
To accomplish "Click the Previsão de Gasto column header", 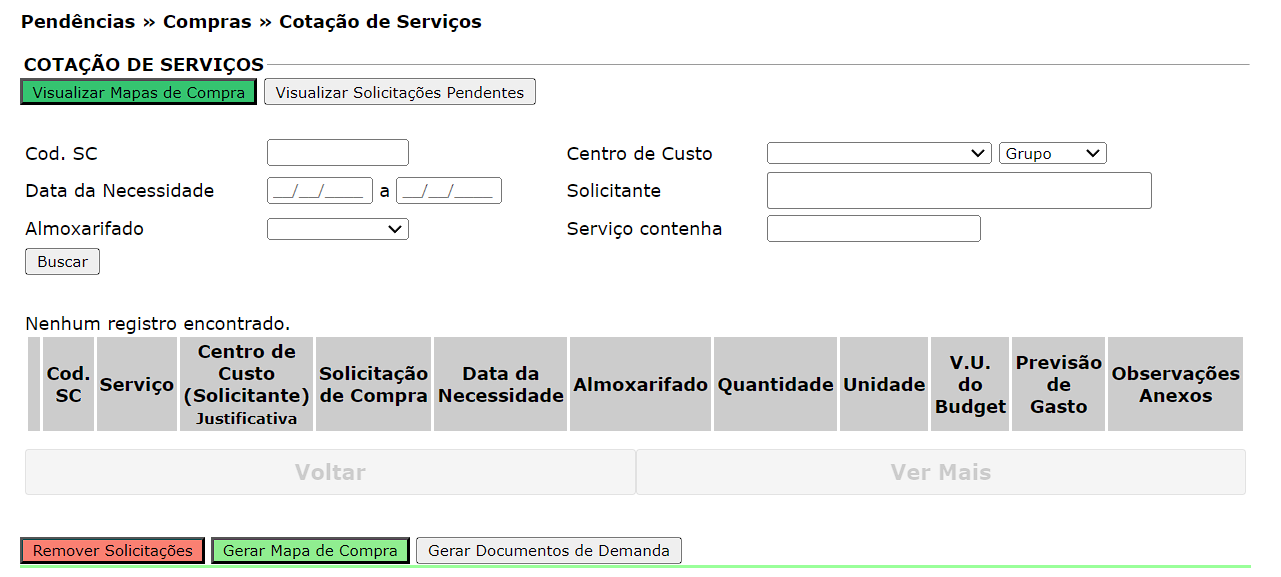I will click(1058, 385).
